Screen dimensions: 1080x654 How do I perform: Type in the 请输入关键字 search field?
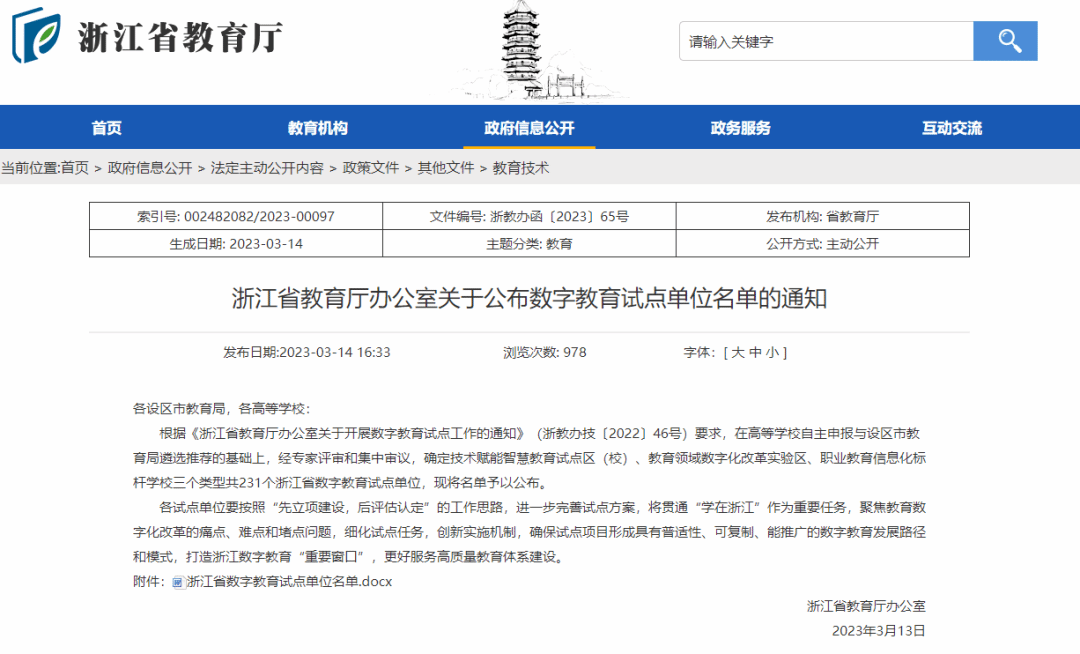(x=825, y=41)
